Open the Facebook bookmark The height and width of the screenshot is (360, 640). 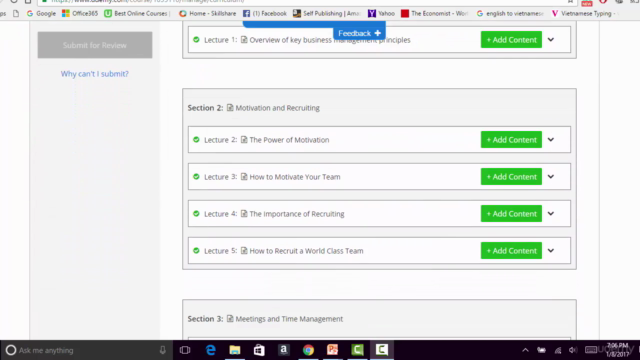point(265,13)
